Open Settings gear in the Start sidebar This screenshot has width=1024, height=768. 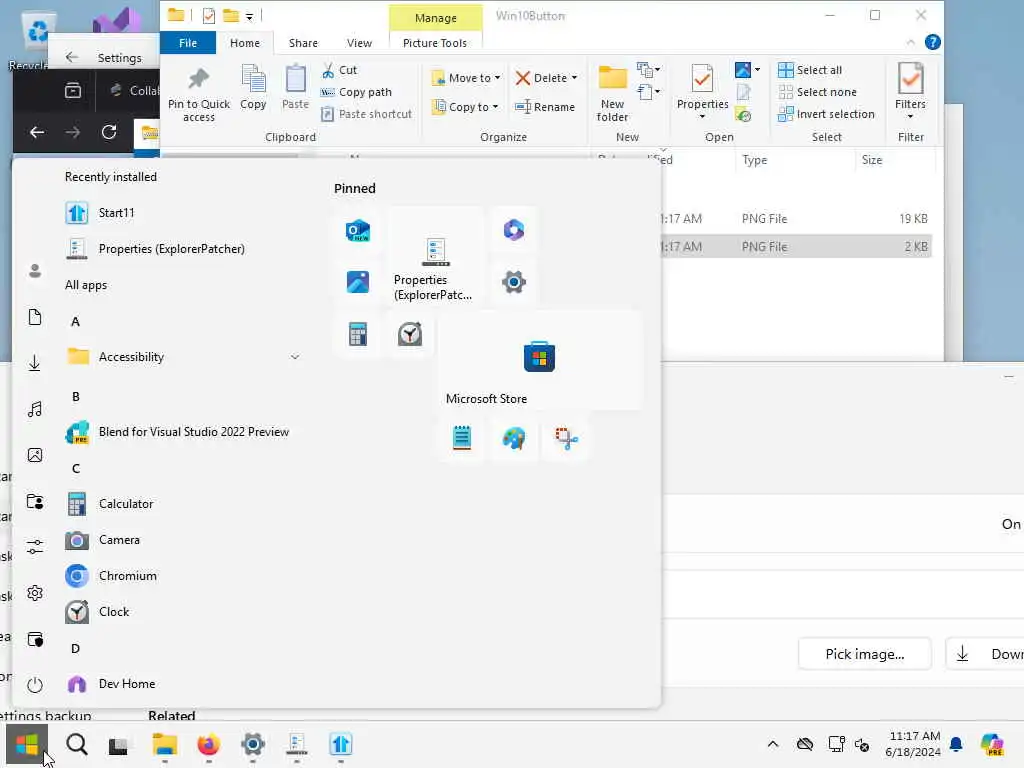click(x=35, y=593)
